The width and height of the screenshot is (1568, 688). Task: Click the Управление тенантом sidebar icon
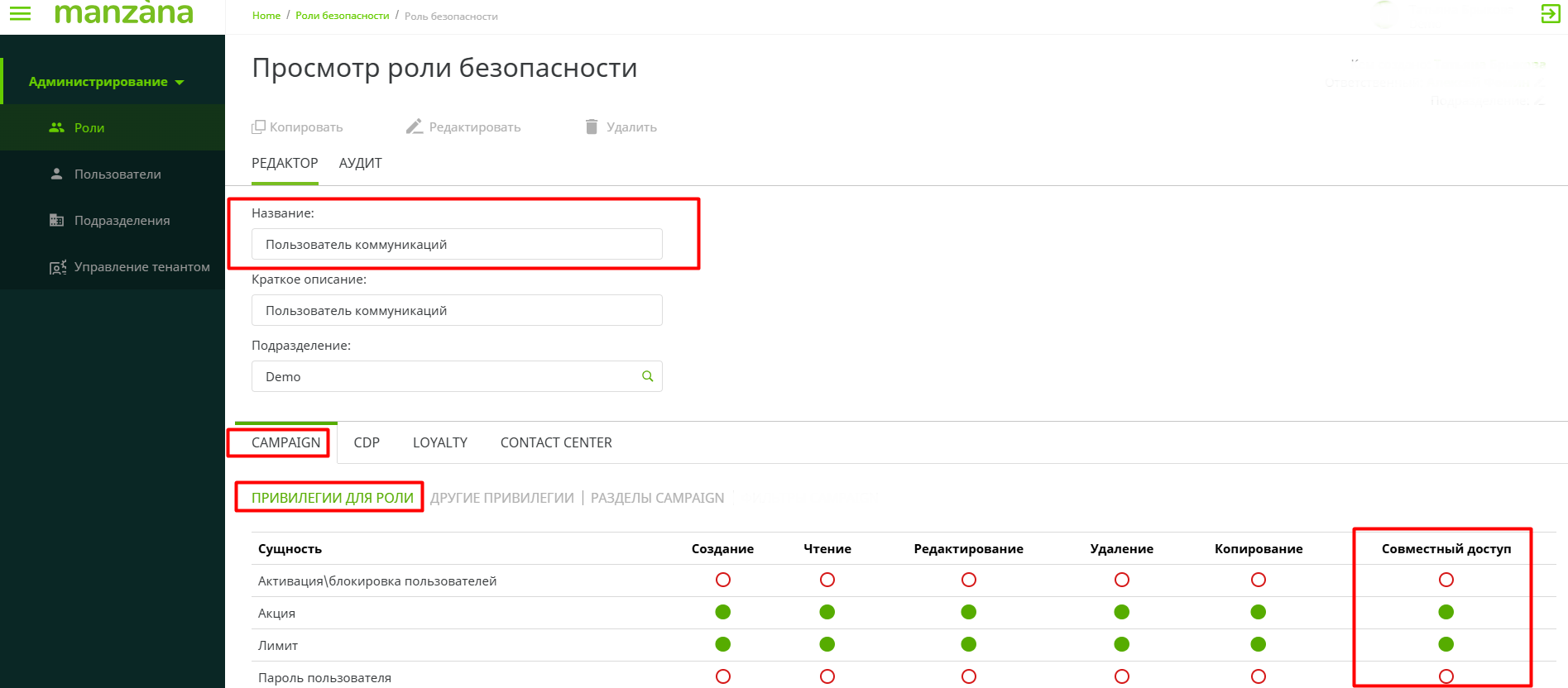pyautogui.click(x=57, y=267)
